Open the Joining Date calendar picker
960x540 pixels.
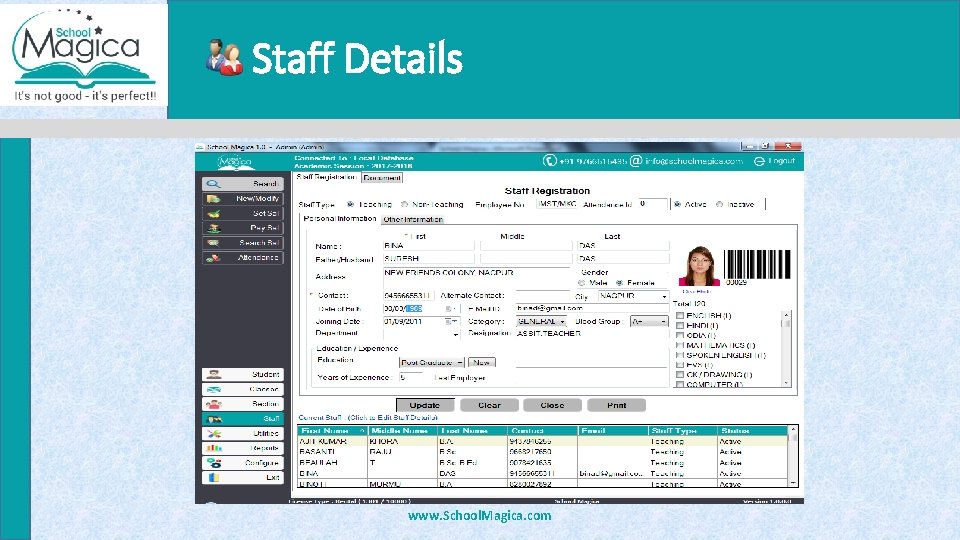coord(451,321)
